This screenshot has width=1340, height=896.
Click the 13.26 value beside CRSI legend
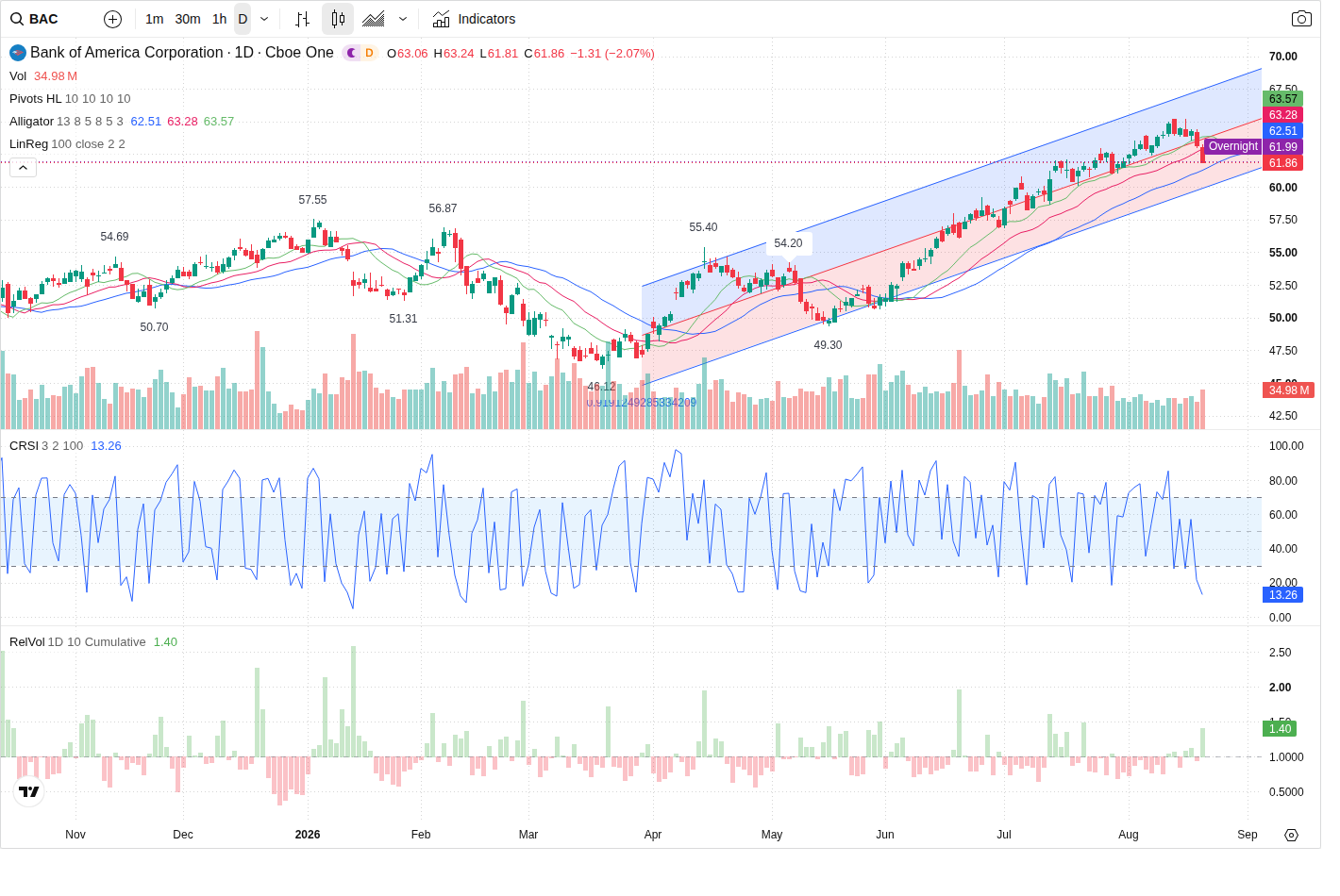106,446
